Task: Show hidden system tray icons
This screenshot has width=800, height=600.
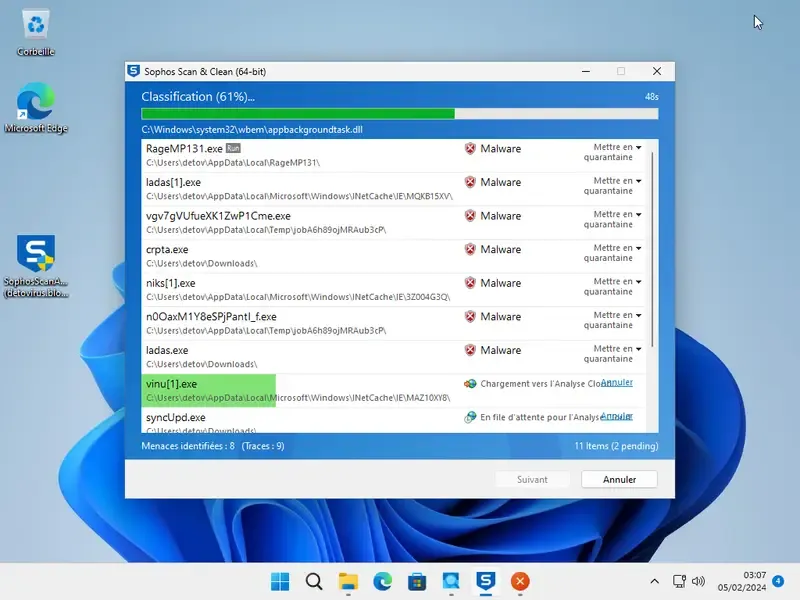Action: (x=655, y=581)
